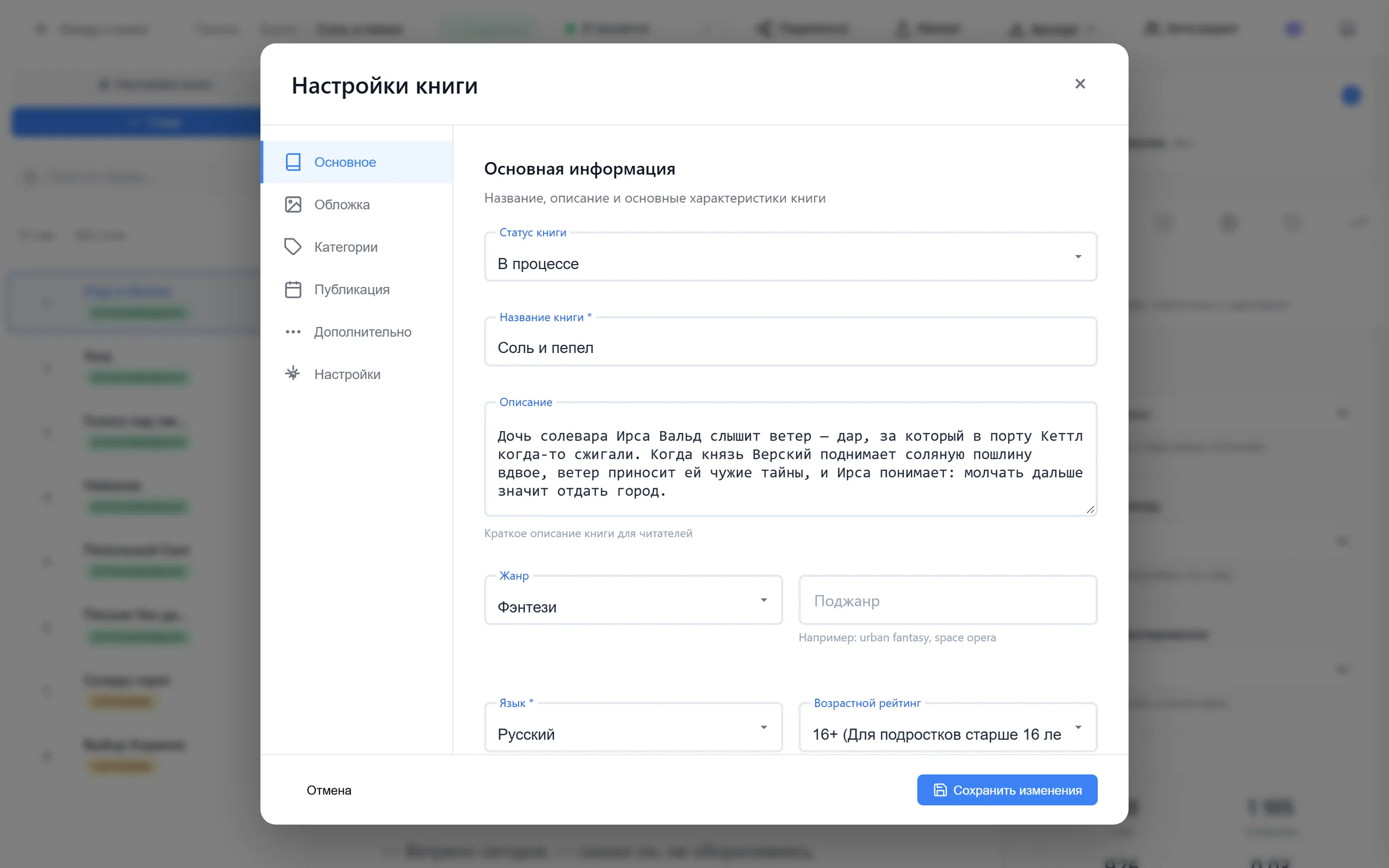Open the Статус книги dropdown
The height and width of the screenshot is (868, 1389).
791,257
